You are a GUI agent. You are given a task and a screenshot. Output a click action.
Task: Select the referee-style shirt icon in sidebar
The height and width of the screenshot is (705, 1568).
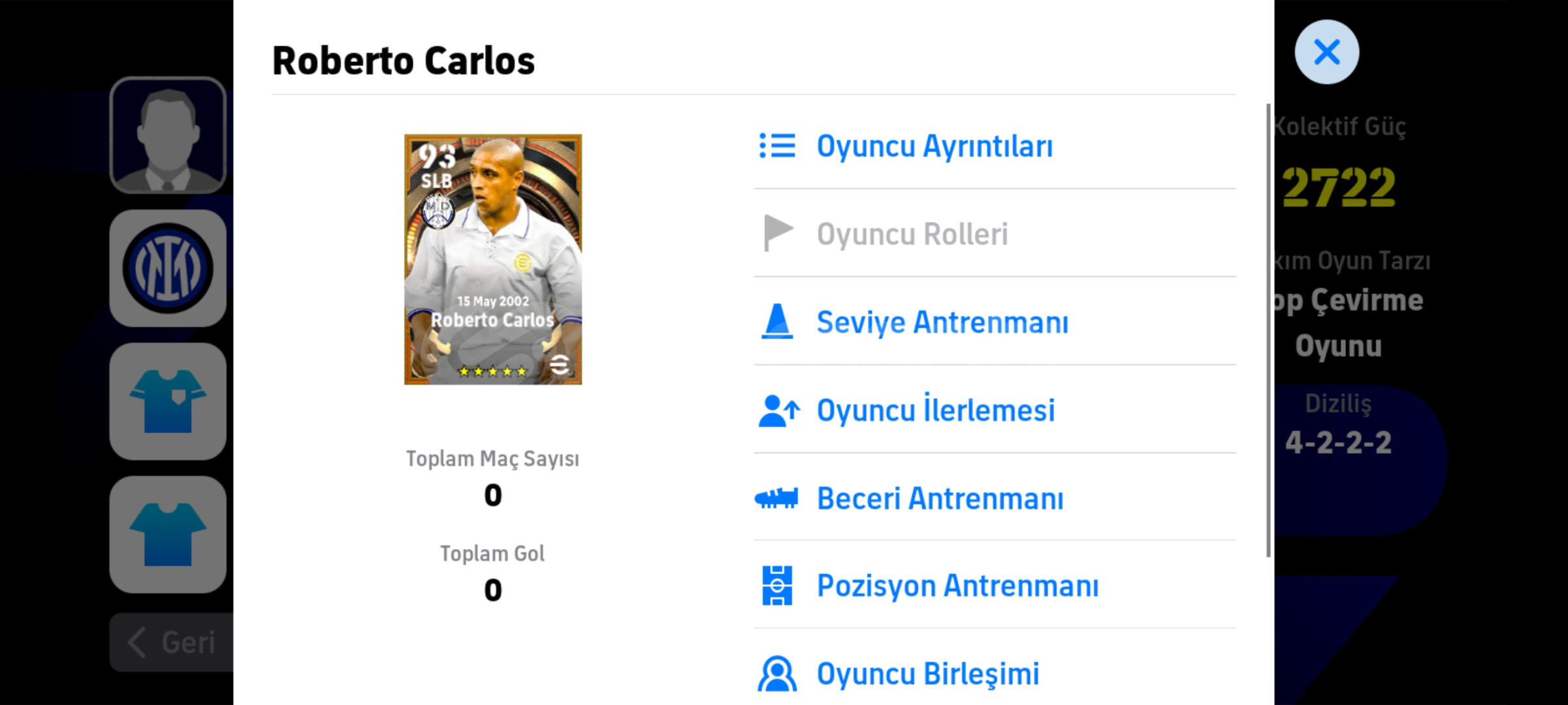pyautogui.click(x=168, y=401)
